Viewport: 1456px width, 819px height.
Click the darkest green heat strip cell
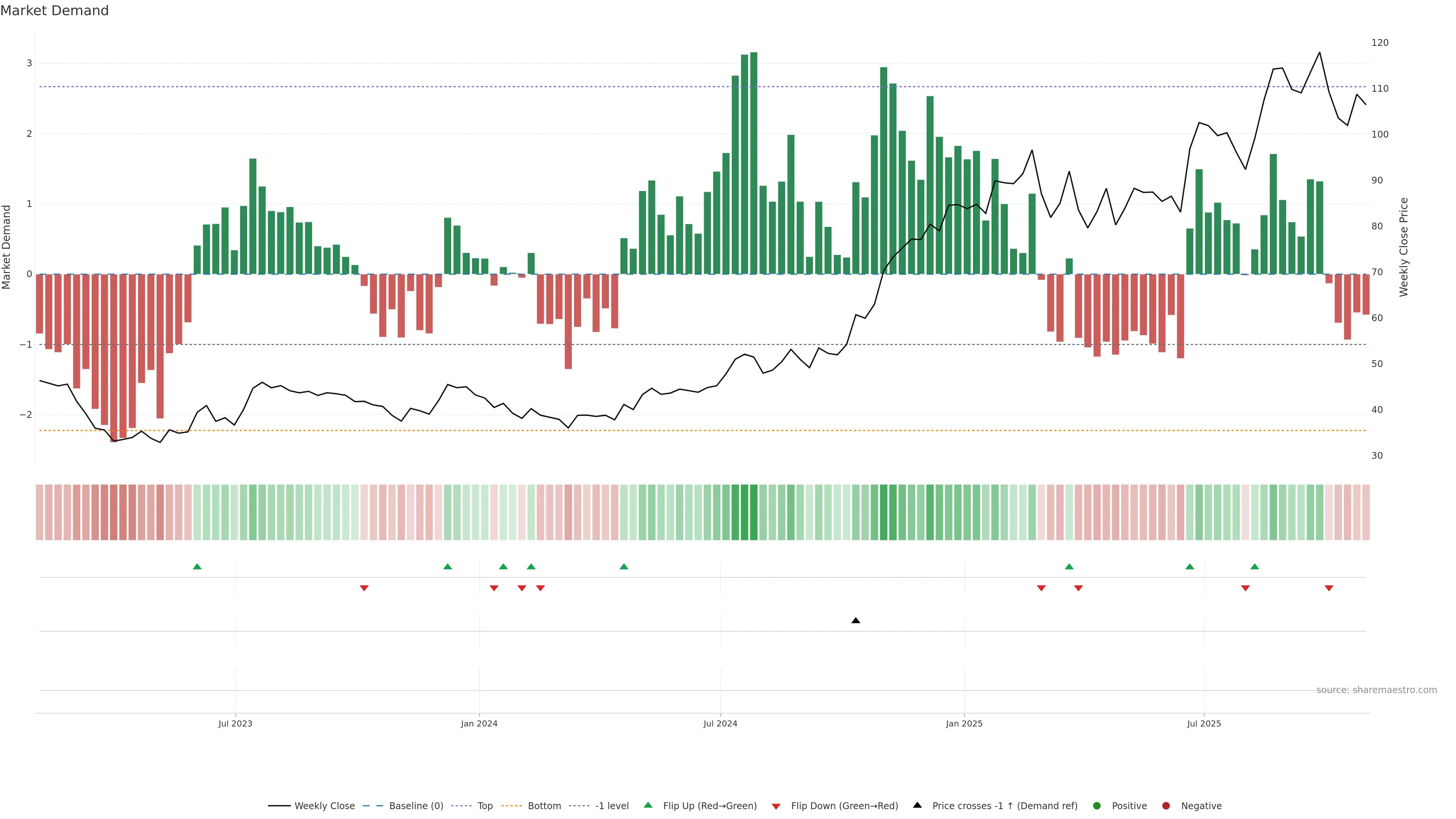tap(753, 512)
